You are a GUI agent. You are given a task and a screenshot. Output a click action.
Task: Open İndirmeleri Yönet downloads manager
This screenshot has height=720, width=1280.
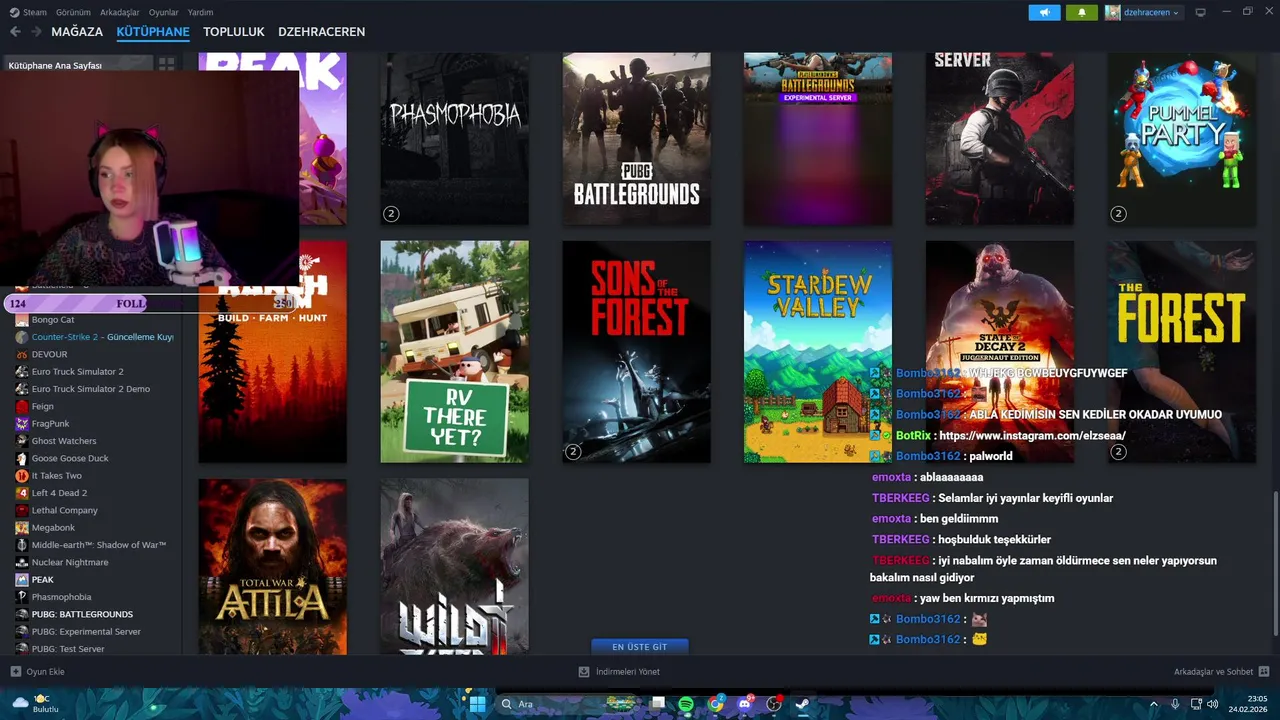point(620,672)
